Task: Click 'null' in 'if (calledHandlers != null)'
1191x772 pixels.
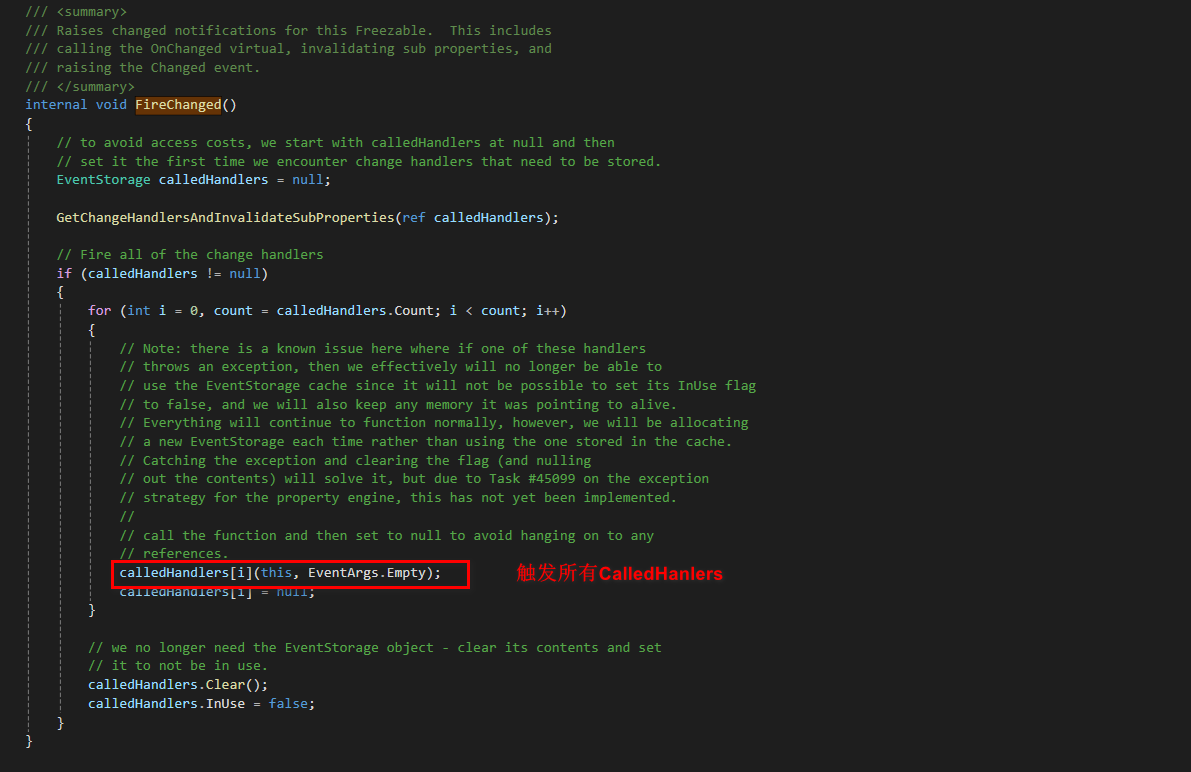Action: point(245,274)
